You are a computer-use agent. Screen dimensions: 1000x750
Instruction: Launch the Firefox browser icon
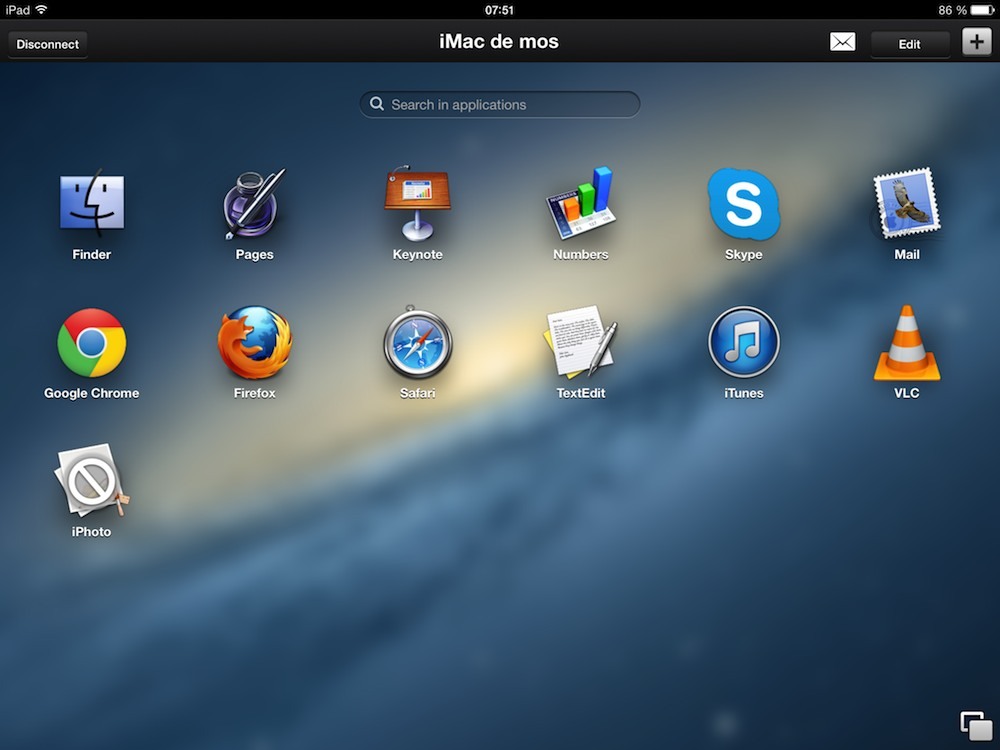pos(254,342)
